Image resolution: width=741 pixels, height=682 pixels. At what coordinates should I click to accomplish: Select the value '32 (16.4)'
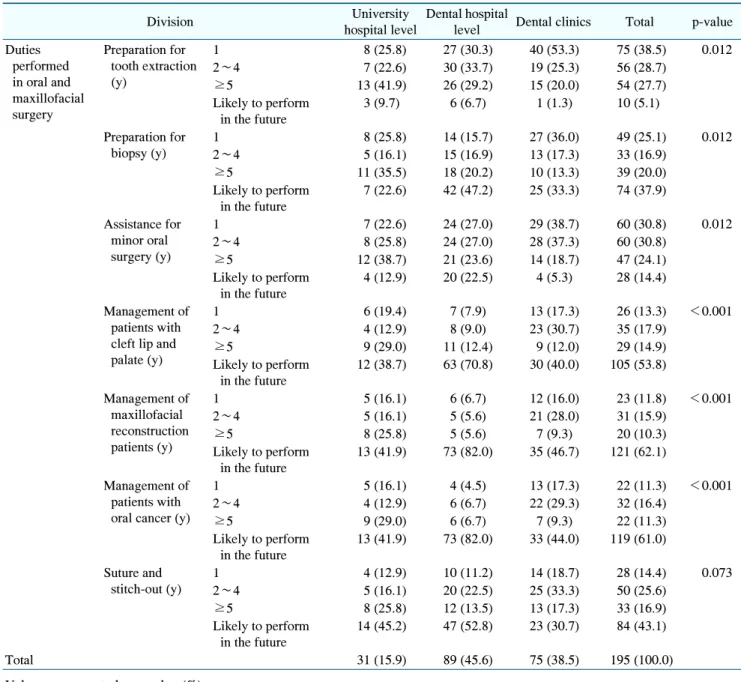click(x=641, y=503)
